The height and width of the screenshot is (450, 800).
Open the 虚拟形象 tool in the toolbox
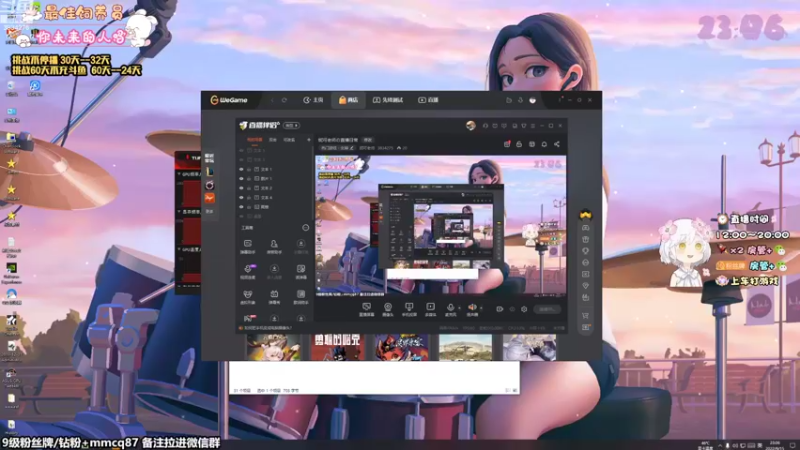point(247,296)
